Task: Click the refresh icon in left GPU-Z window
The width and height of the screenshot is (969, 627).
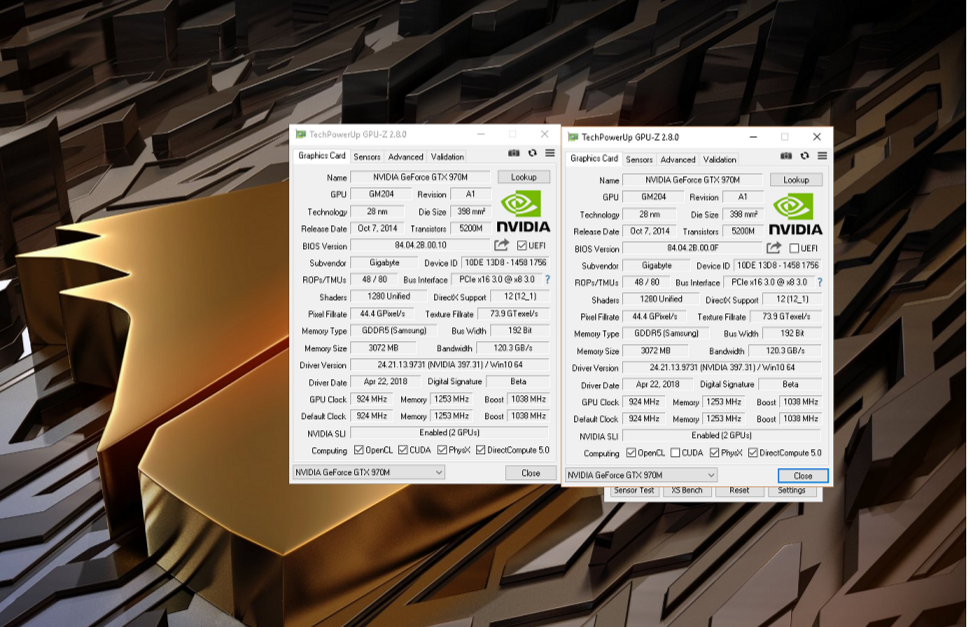Action: click(532, 153)
